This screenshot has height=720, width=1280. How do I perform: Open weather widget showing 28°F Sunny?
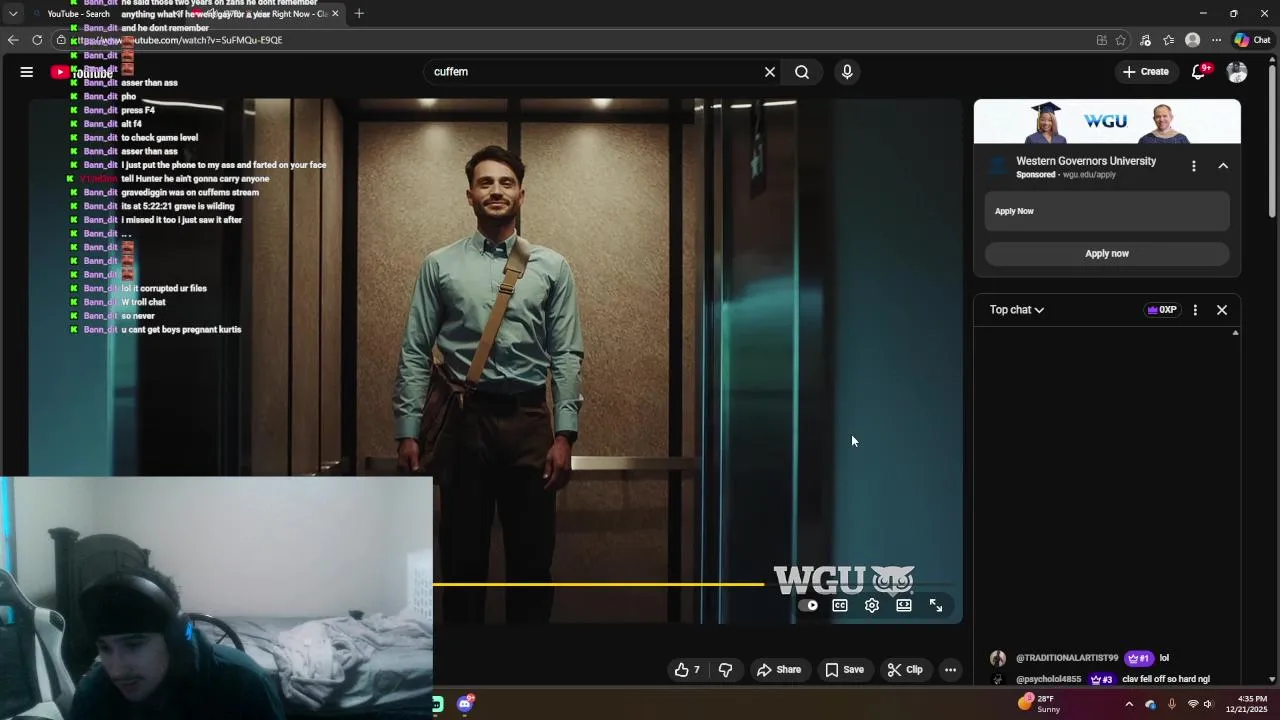click(1039, 704)
